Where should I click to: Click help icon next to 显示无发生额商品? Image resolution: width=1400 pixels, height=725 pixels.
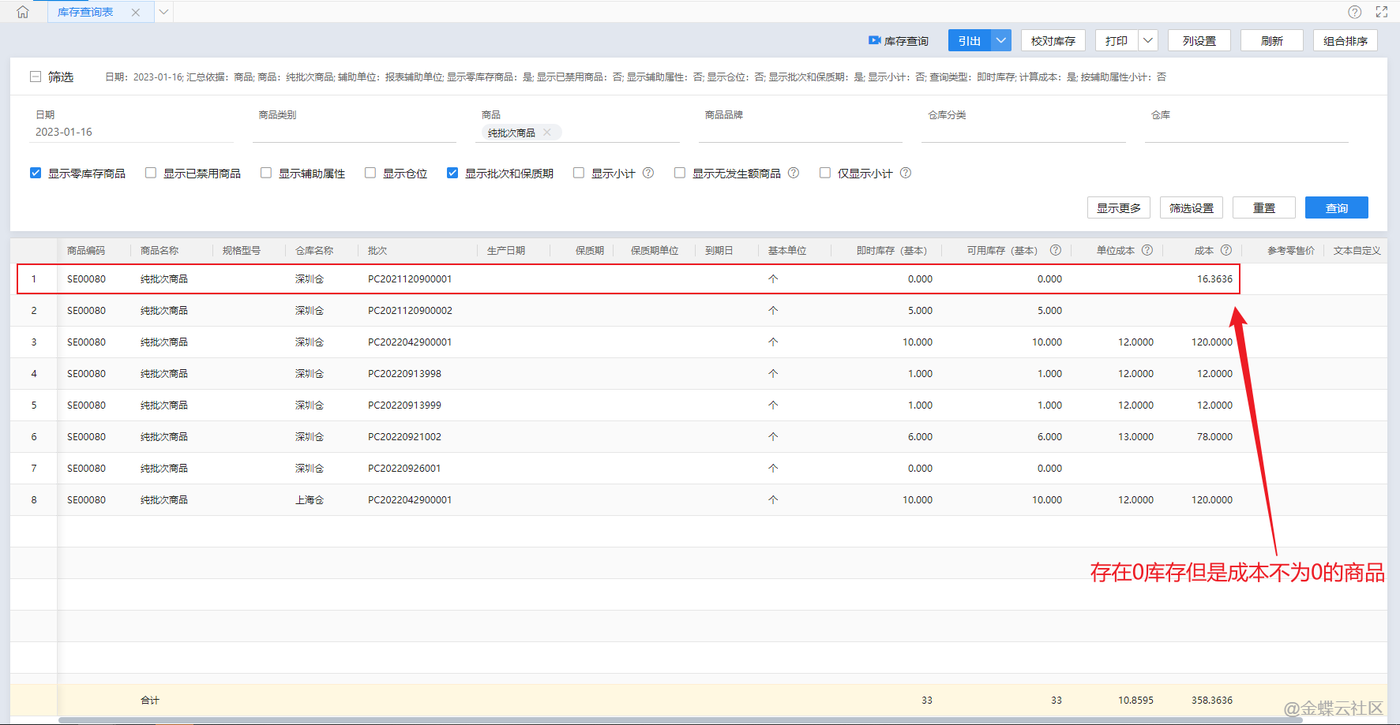[793, 173]
